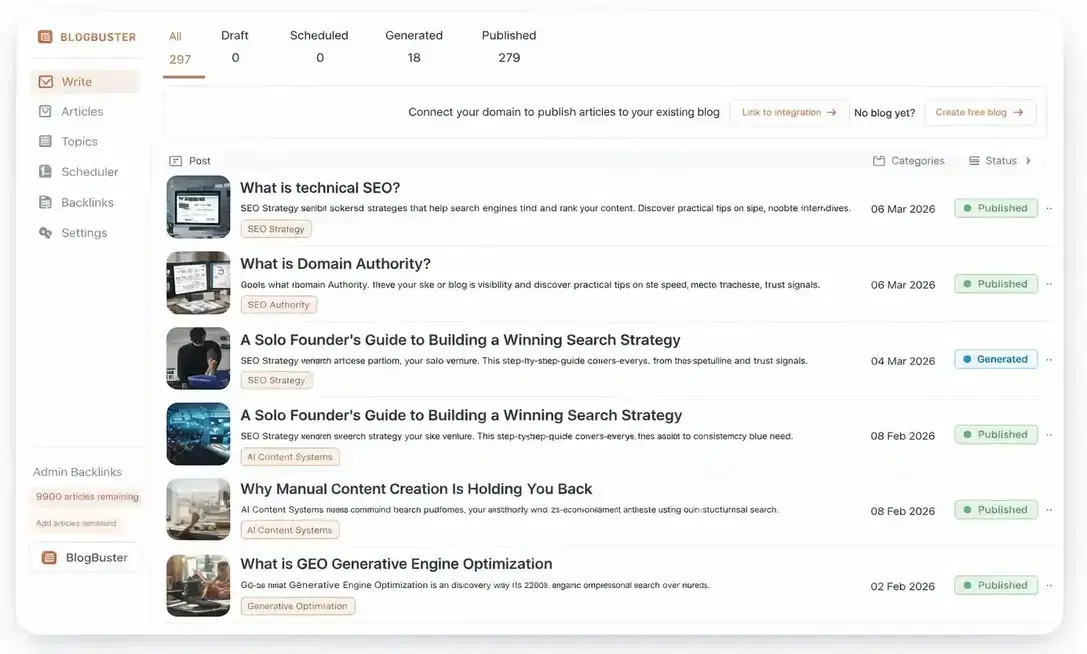Toggle the Published status badge on first article
The image size is (1087, 654).
pos(995,207)
